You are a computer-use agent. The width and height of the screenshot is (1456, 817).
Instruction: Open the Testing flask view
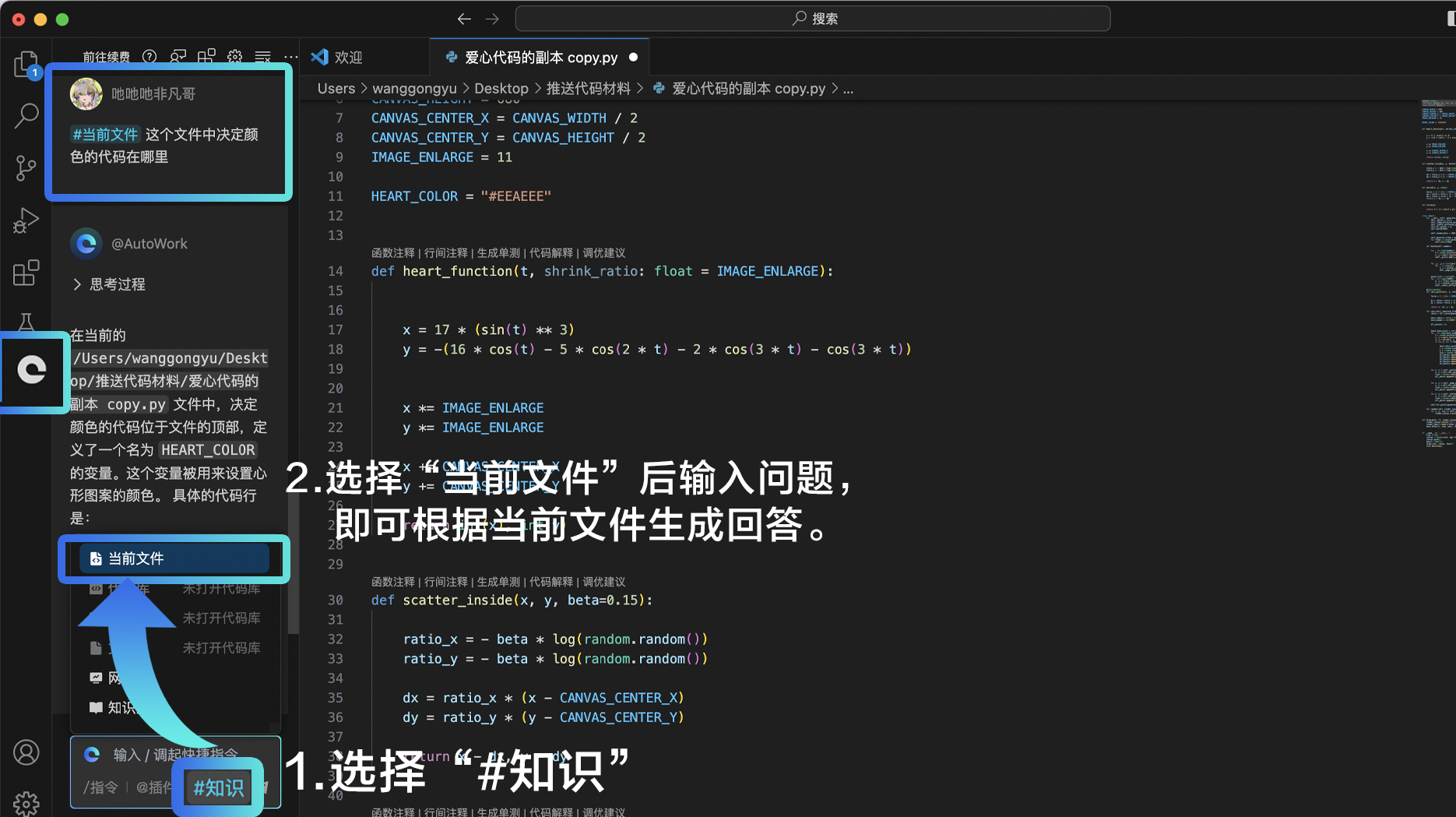26,322
